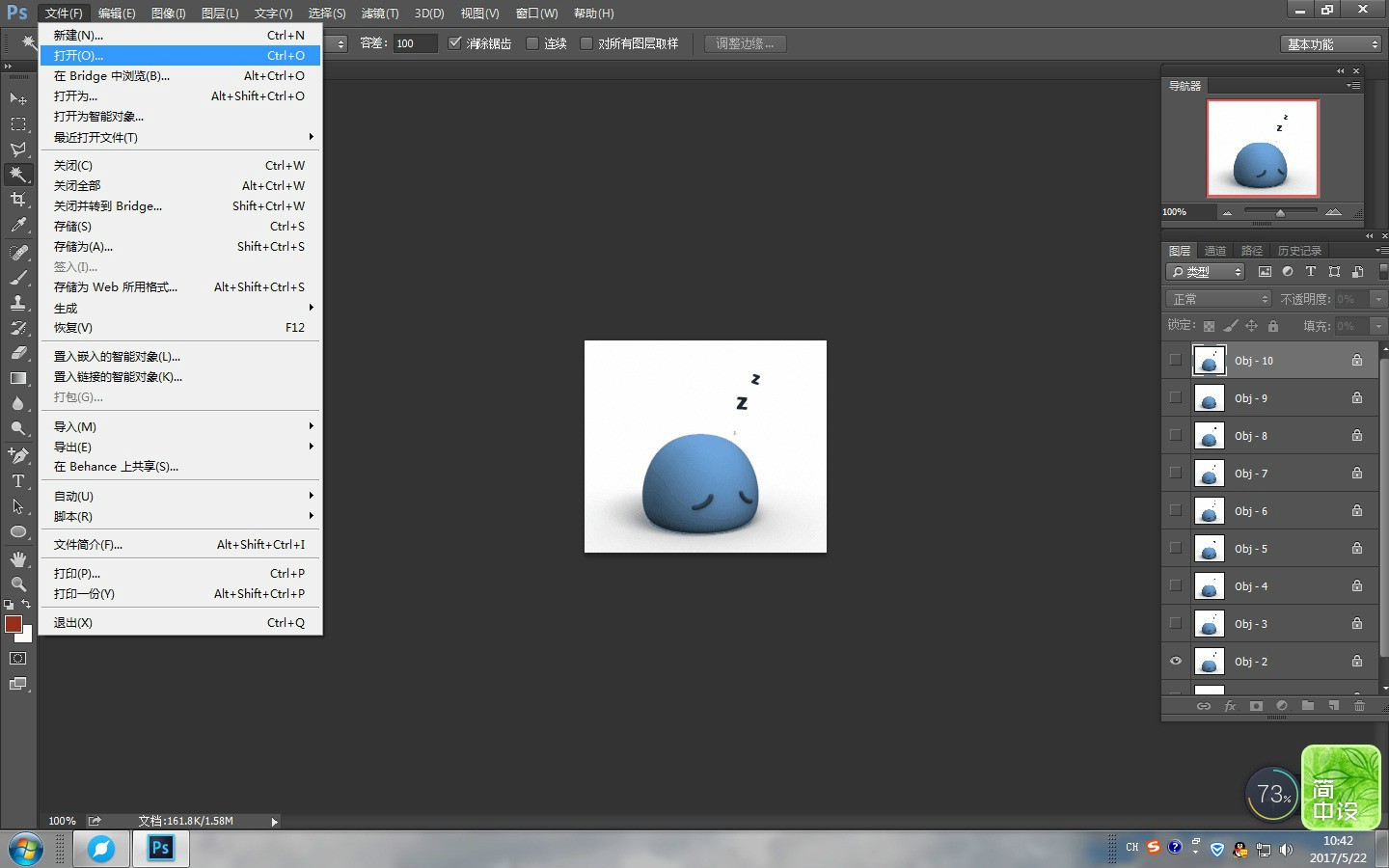Enable the 连续 (contiguous) checkbox
The width and height of the screenshot is (1389, 868).
click(532, 43)
